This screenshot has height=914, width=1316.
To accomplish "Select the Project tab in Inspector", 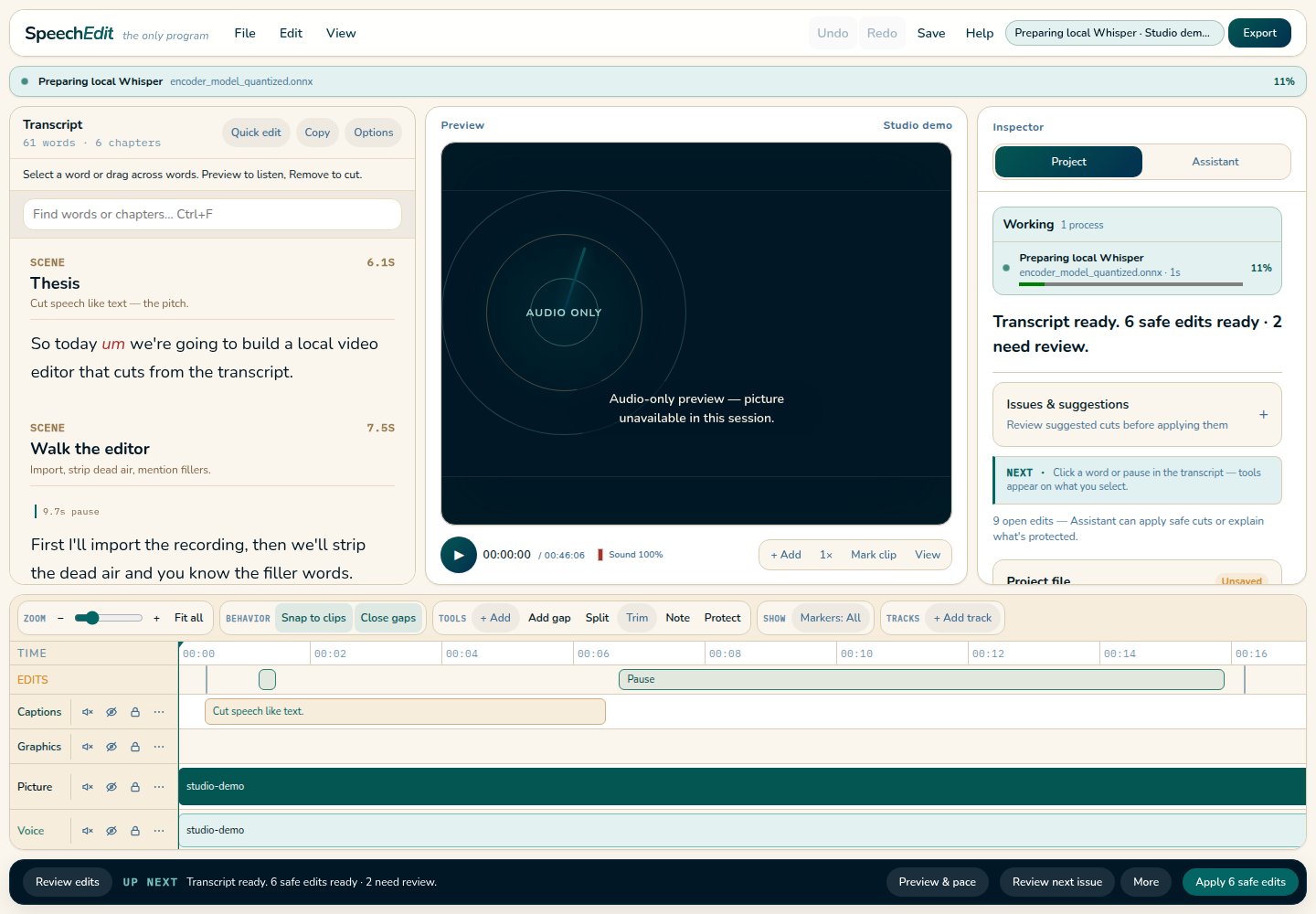I will click(x=1068, y=162).
